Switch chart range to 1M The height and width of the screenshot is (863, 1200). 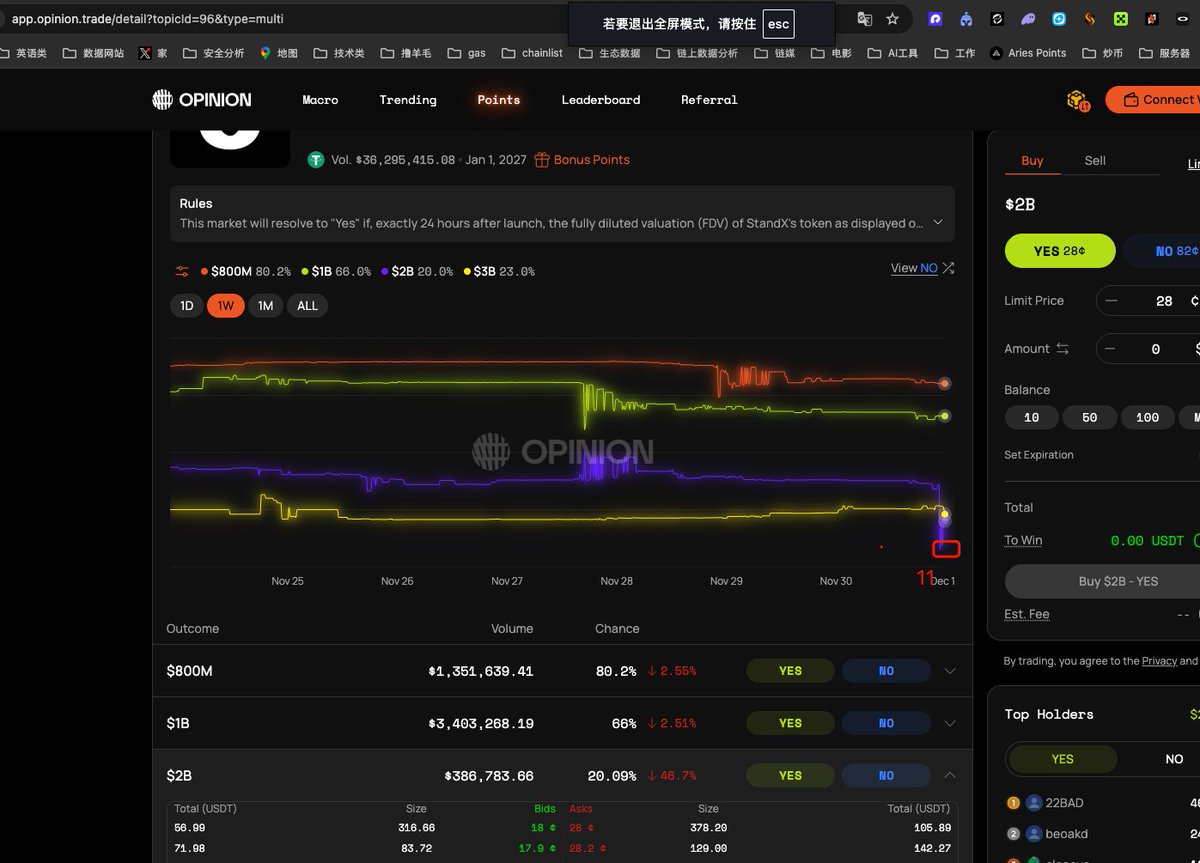pyautogui.click(x=265, y=305)
